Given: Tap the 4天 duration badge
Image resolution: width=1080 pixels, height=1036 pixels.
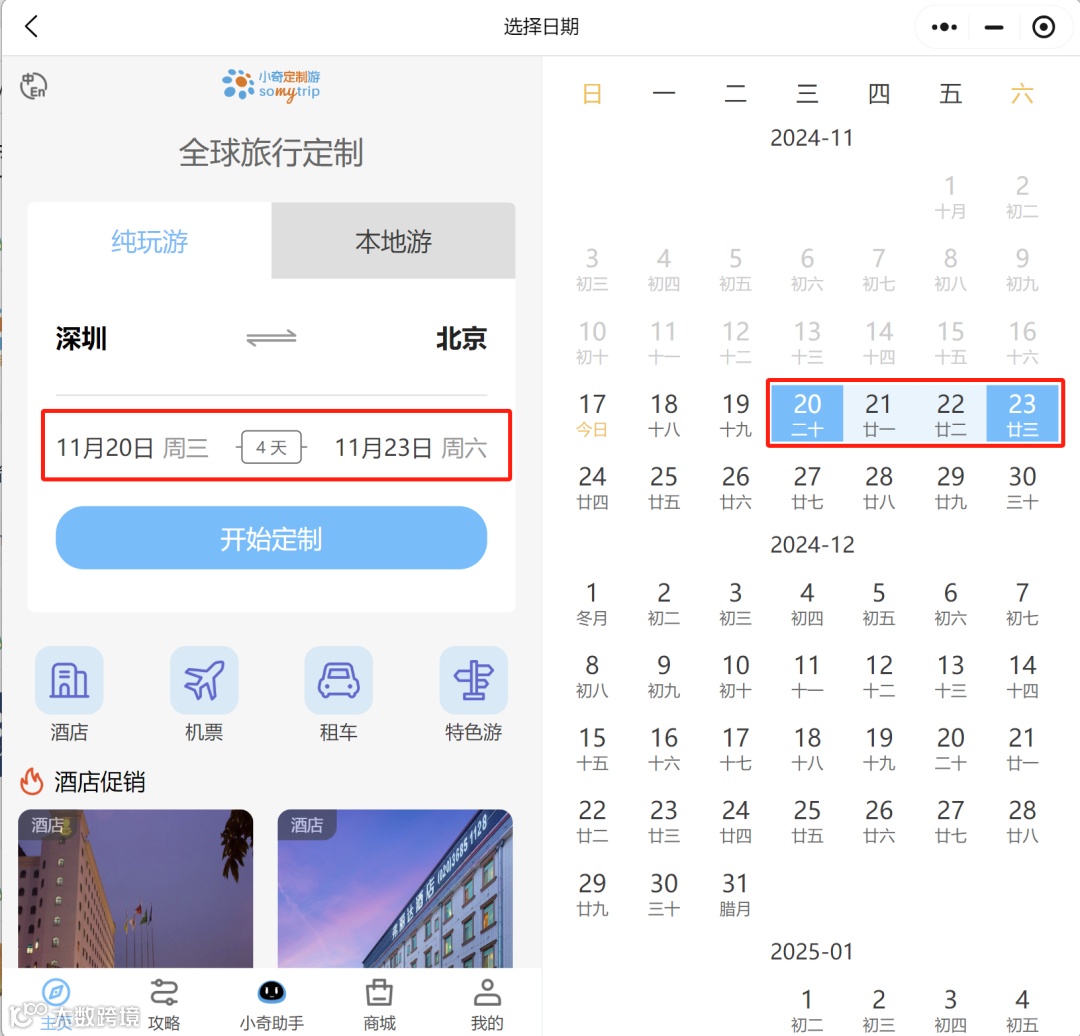Looking at the screenshot, I should click(x=271, y=448).
